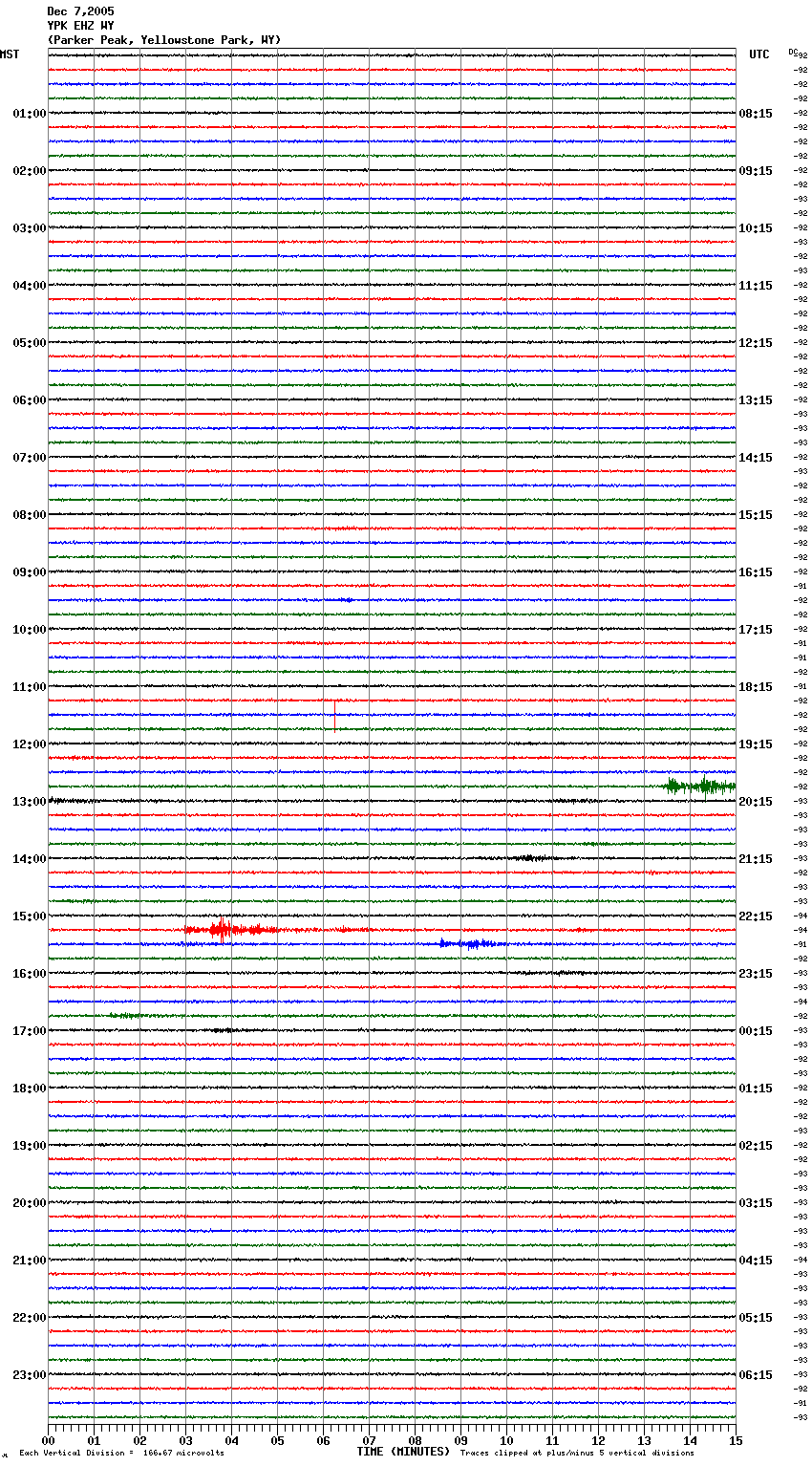
Task: Select the UTC label '14:15'
Action: 756,458
